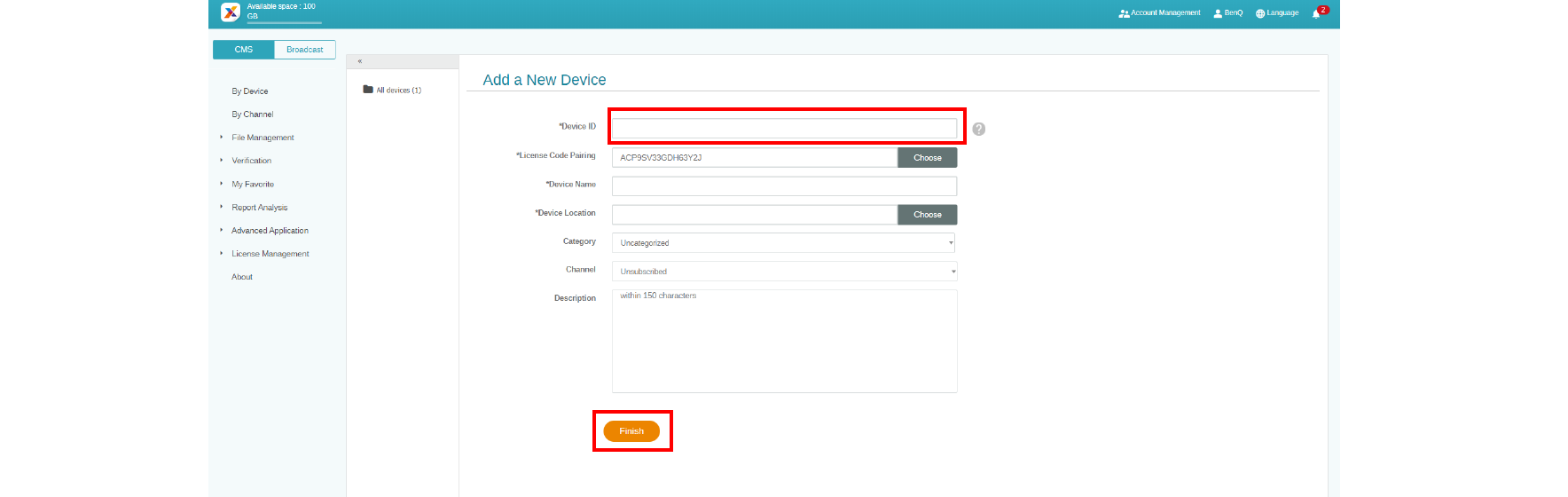Expand File Management in the sidebar
This screenshot has width=1568, height=497.
(263, 138)
